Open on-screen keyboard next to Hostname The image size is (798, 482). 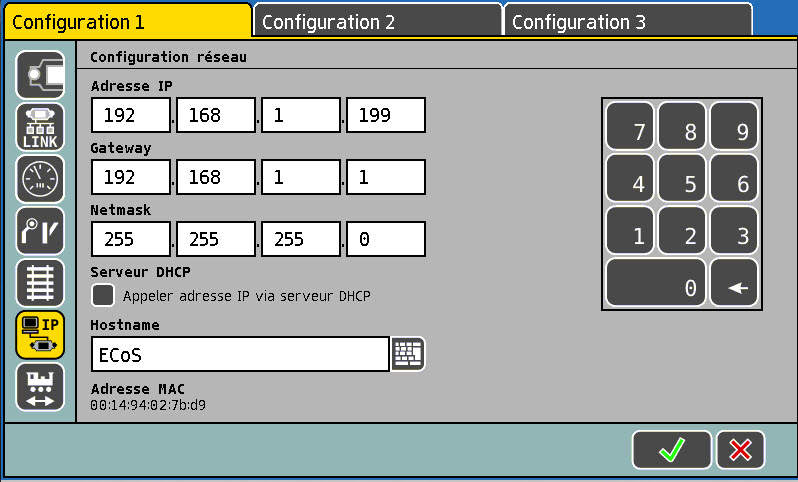tap(408, 354)
